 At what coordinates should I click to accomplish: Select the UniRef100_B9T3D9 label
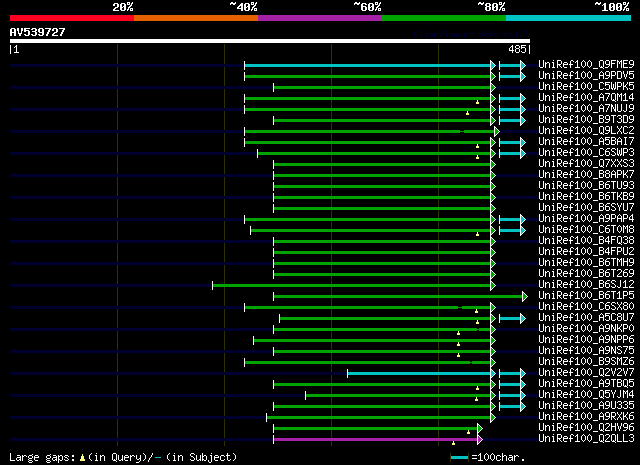tap(586, 120)
